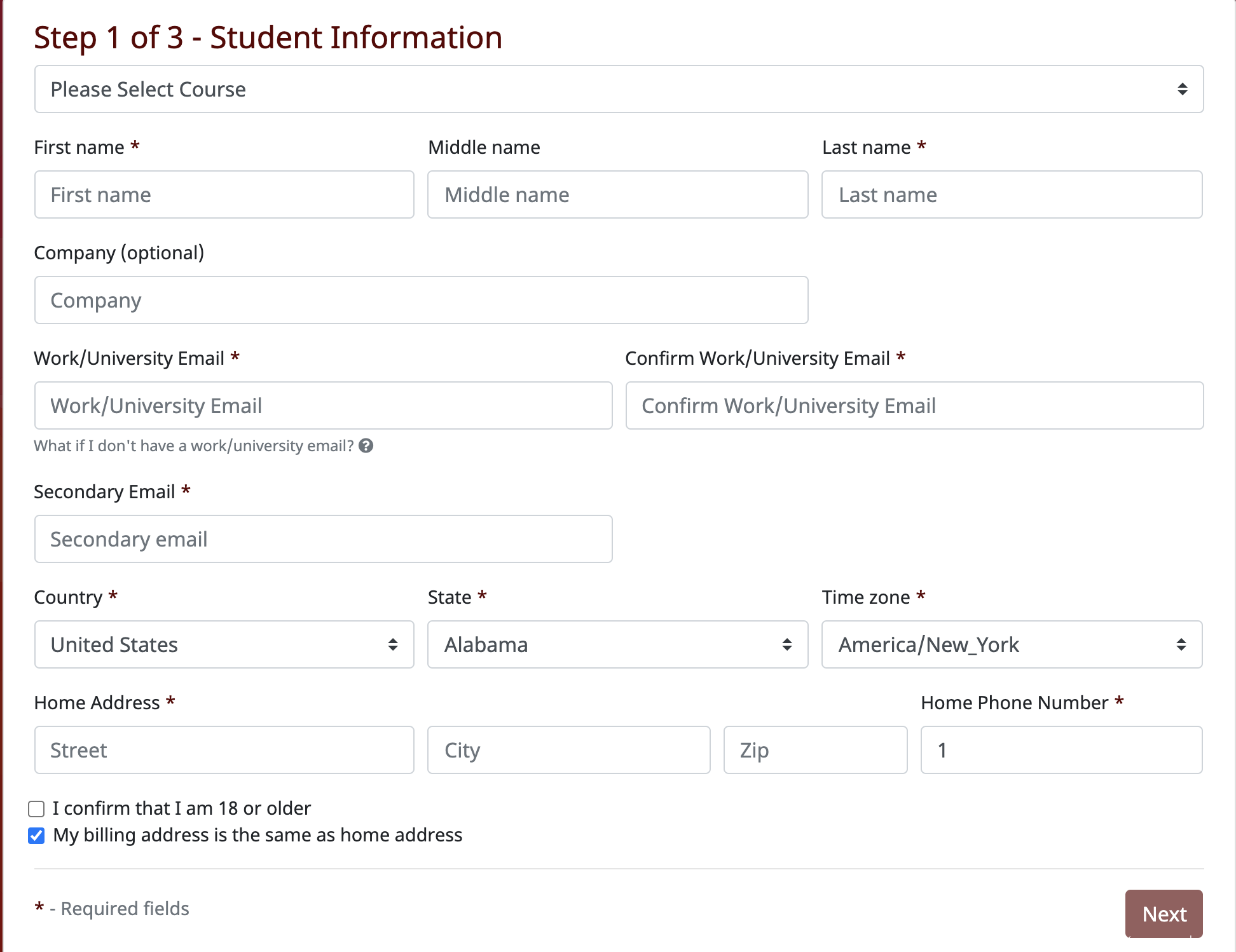1236x952 pixels.
Task: Change the Time zone dropdown selection
Action: (x=1011, y=644)
